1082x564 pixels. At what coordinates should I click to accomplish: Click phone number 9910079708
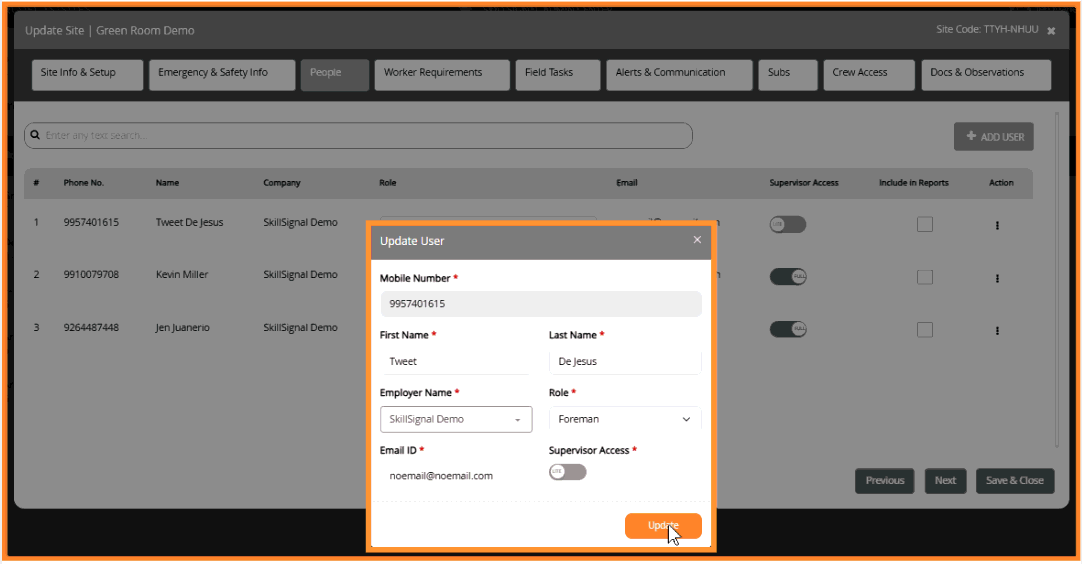click(x=91, y=274)
